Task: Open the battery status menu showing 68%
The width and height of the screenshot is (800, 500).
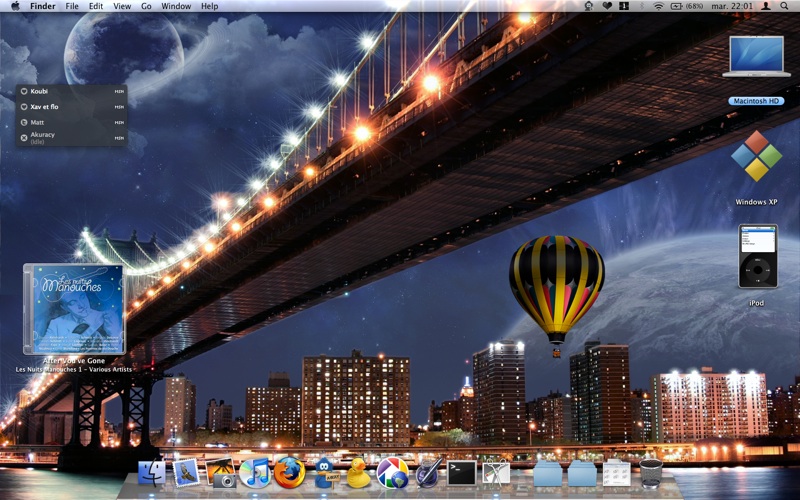Action: coord(686,6)
